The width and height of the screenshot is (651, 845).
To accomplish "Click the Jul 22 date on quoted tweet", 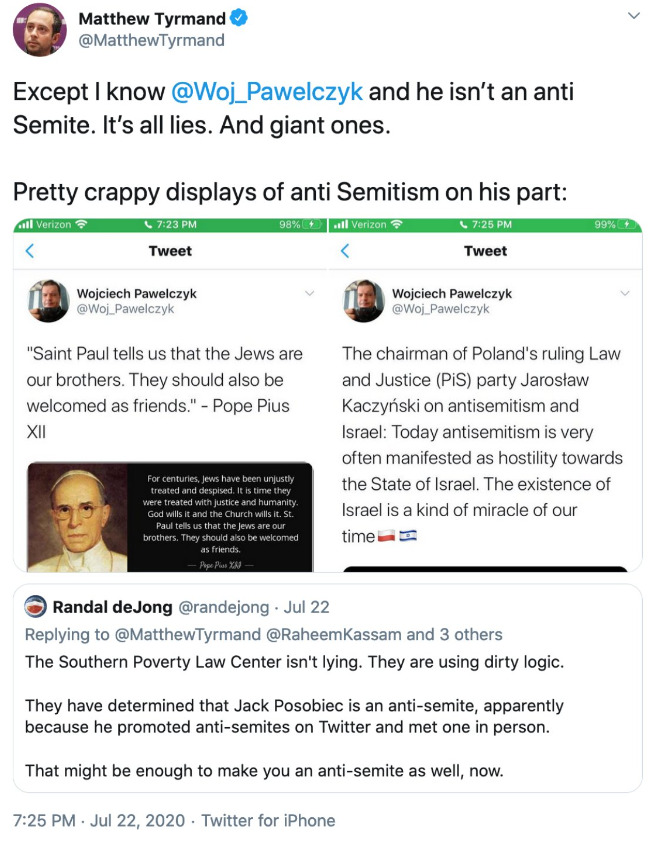I will (x=307, y=607).
